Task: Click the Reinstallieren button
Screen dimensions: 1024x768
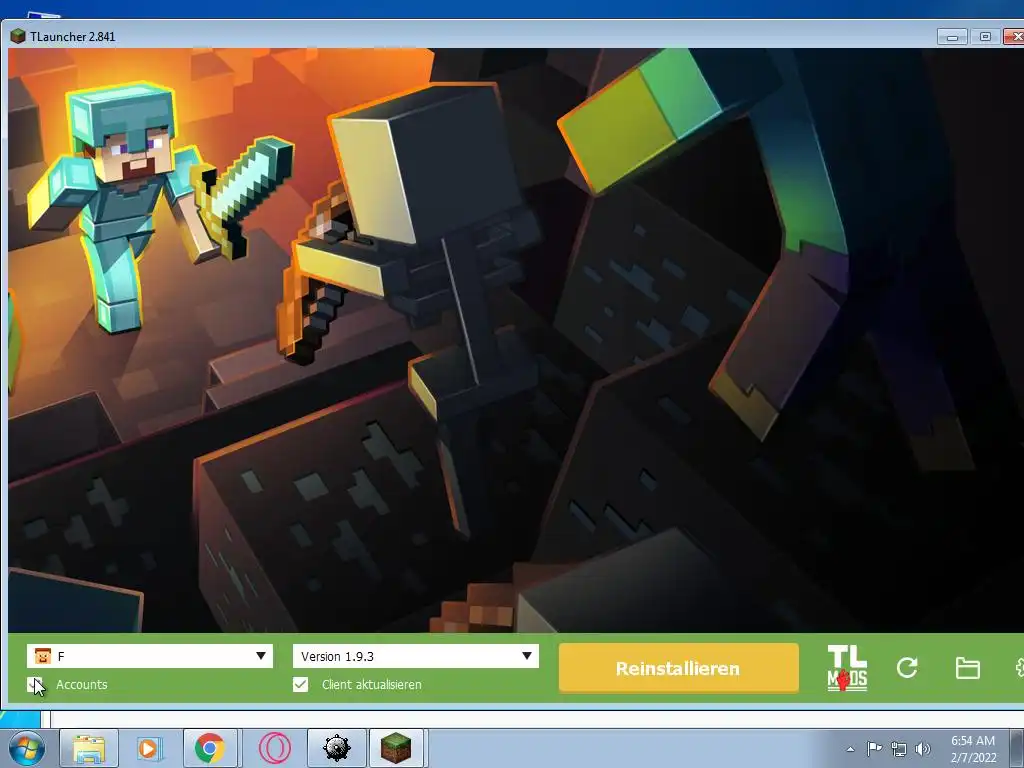Action: click(x=679, y=668)
